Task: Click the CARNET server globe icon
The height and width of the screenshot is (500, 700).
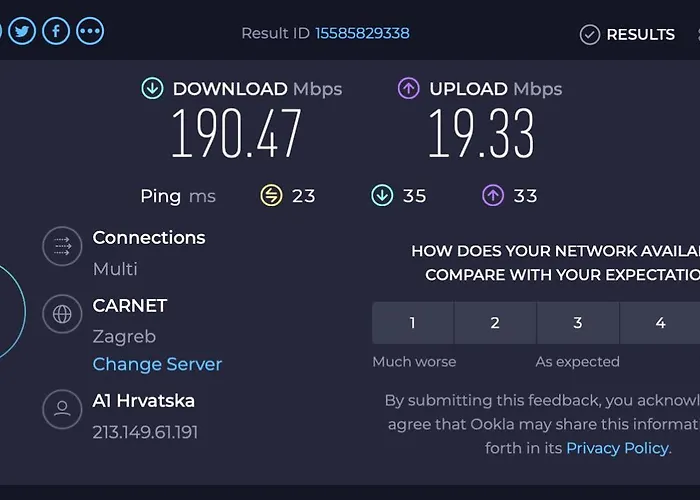Action: (62, 314)
